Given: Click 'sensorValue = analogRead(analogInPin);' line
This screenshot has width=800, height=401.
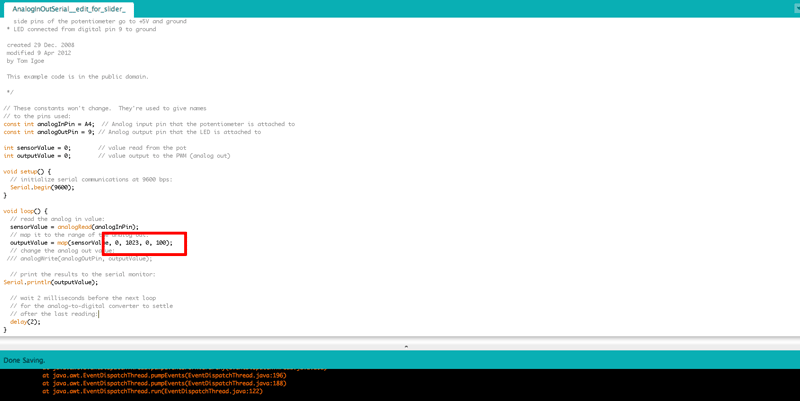Looking at the screenshot, I should pos(74,227).
